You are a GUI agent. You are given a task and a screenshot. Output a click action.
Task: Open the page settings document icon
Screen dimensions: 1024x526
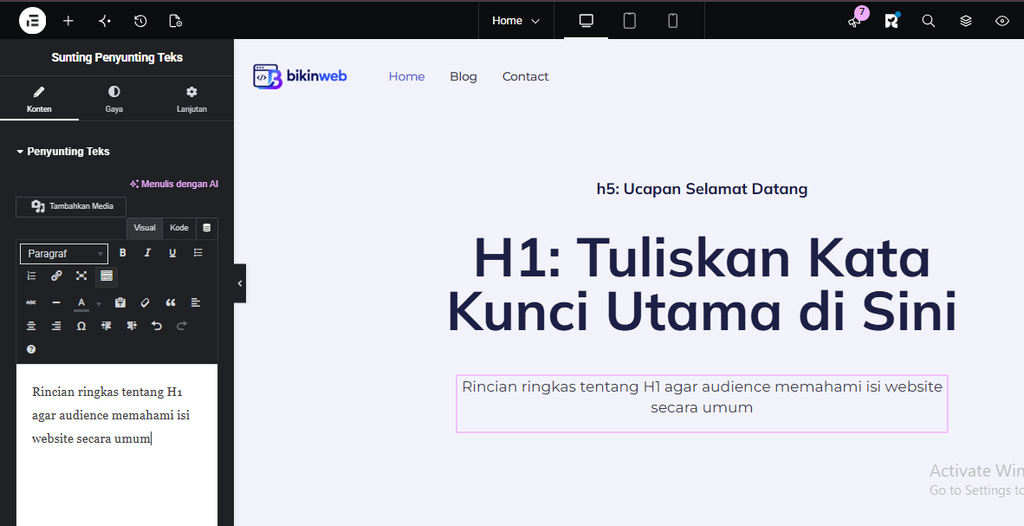coord(176,21)
